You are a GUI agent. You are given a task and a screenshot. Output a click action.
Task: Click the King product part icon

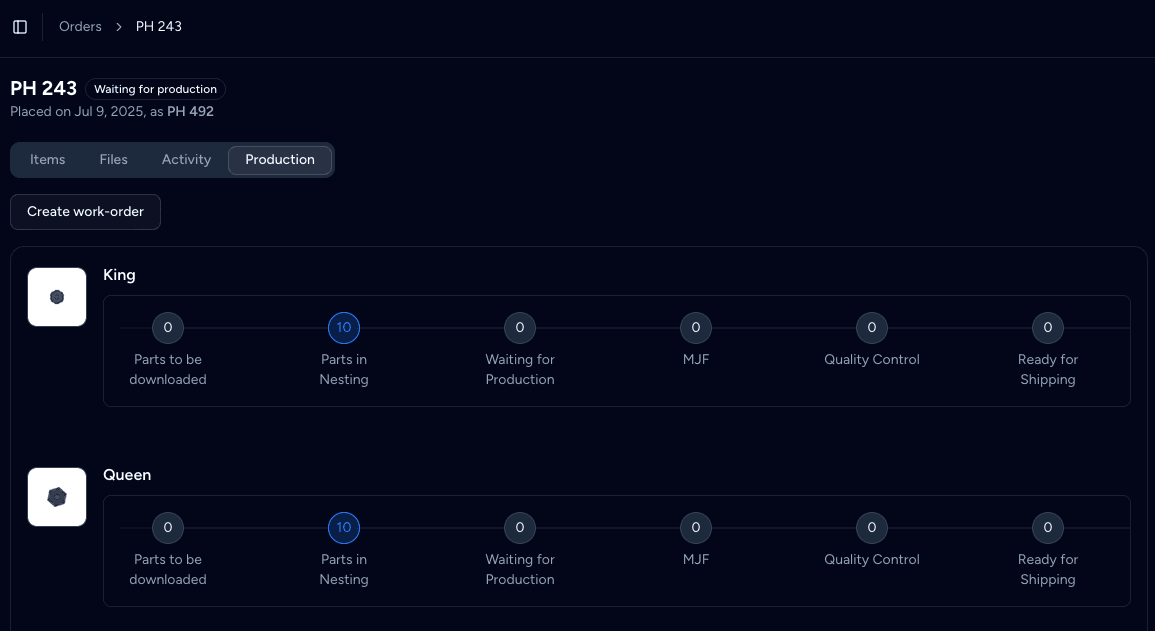click(x=56, y=296)
